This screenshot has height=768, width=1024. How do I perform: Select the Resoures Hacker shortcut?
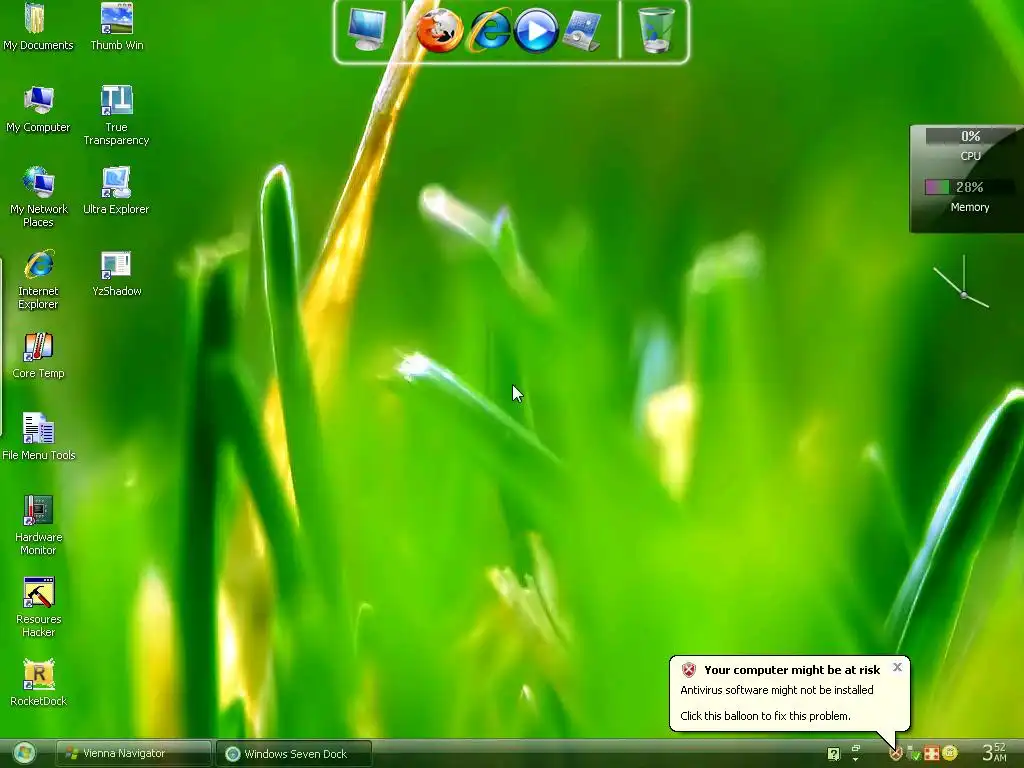38,607
